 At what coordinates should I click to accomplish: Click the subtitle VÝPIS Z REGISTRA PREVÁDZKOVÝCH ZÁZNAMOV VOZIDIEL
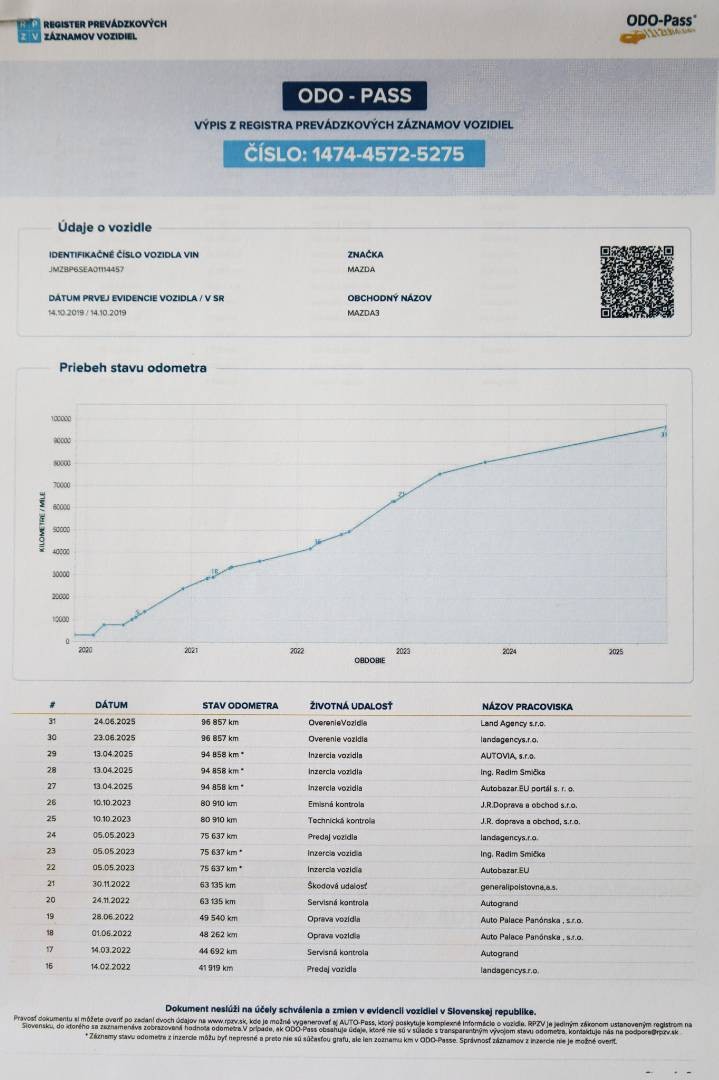pyautogui.click(x=354, y=125)
